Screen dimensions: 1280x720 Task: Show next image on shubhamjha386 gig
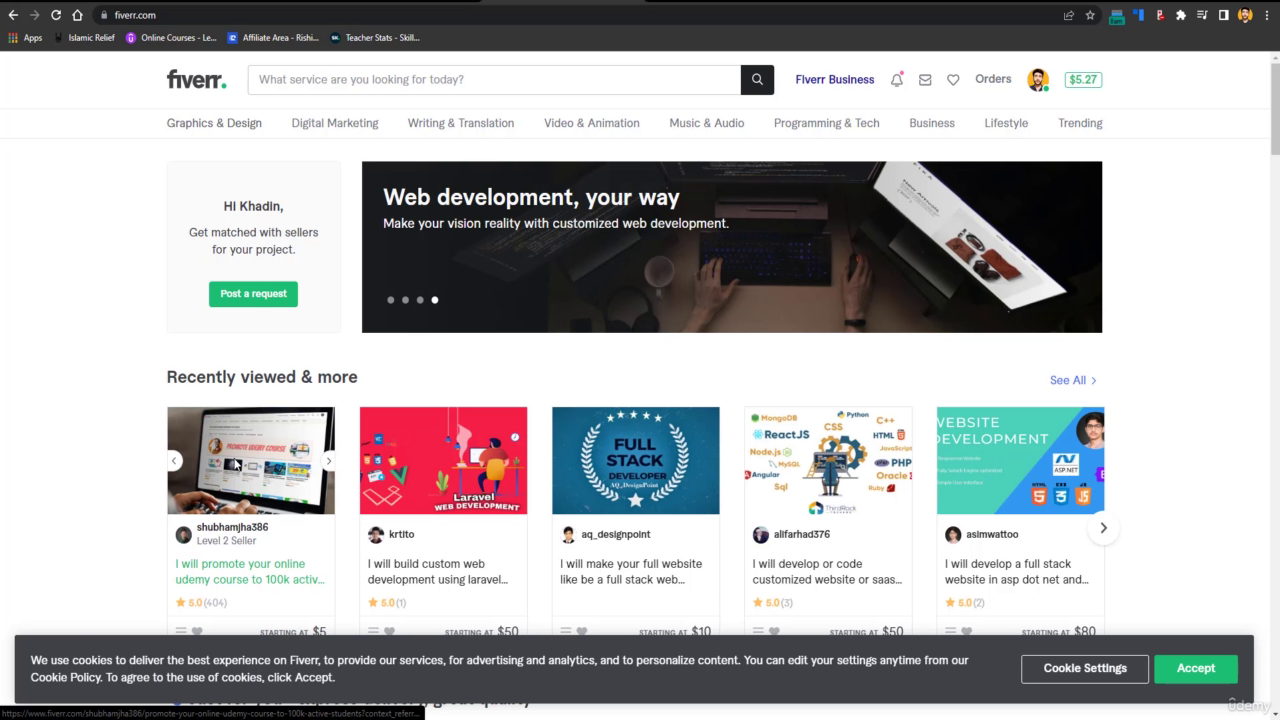(x=328, y=461)
